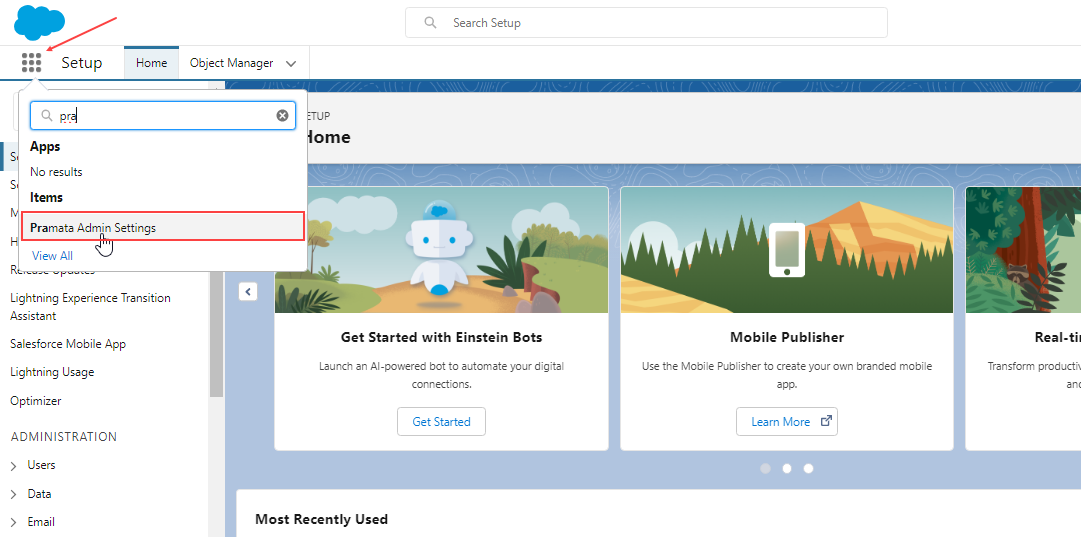
Task: Focus the app launcher search field
Action: coord(163,116)
